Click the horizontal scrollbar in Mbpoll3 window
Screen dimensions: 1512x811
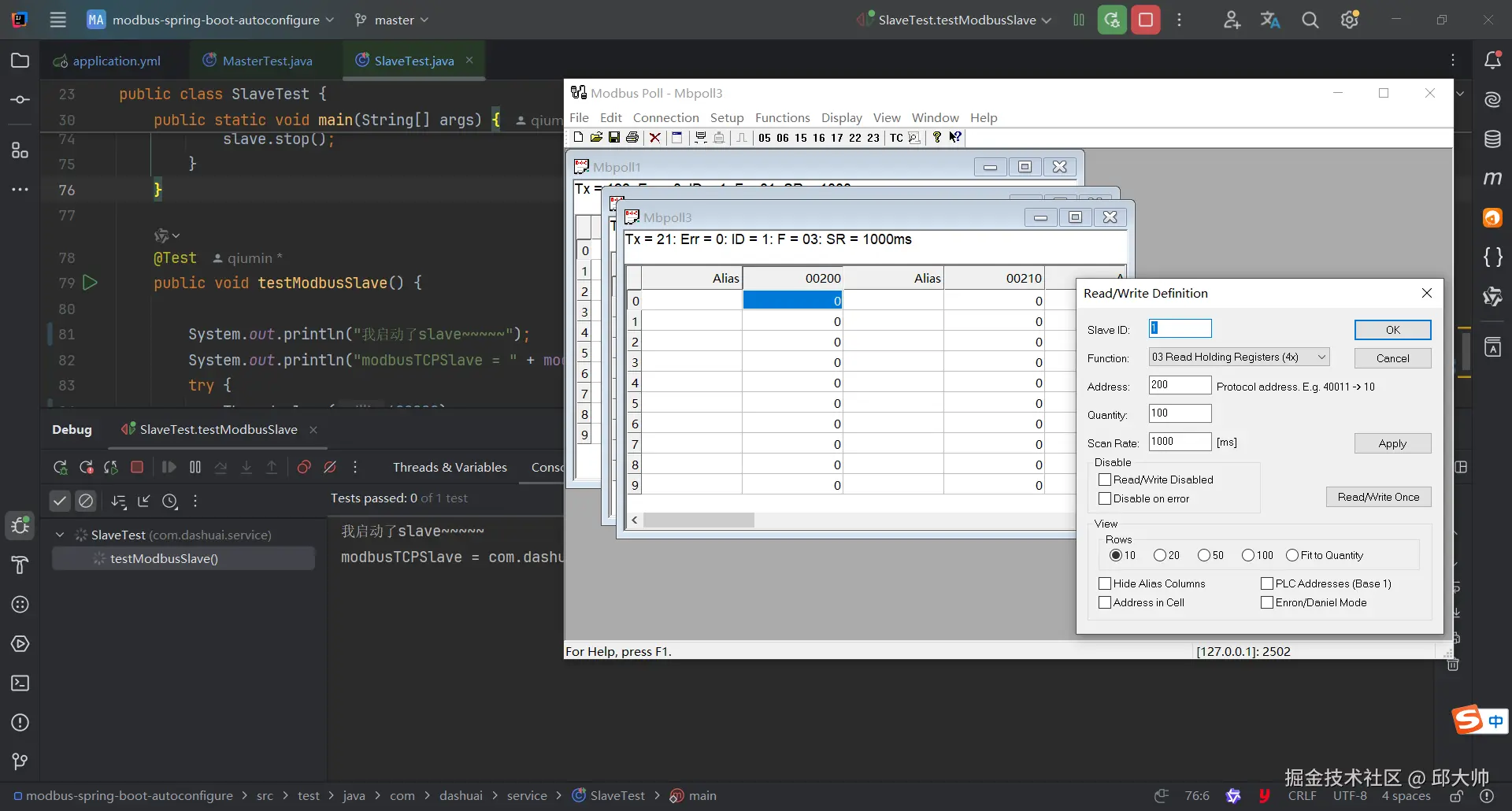[699, 520]
